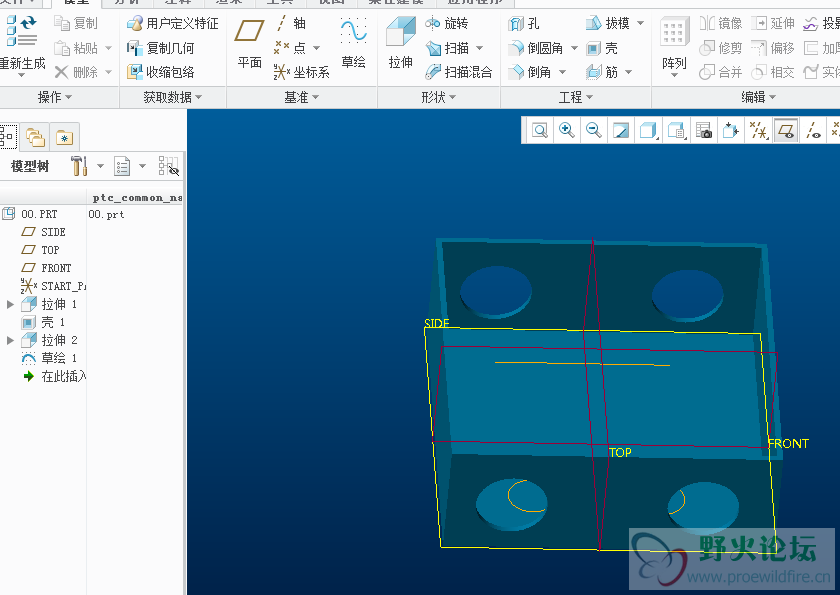The height and width of the screenshot is (595, 840).
Task: Click the Plane (平面) datum icon
Action: click(249, 43)
